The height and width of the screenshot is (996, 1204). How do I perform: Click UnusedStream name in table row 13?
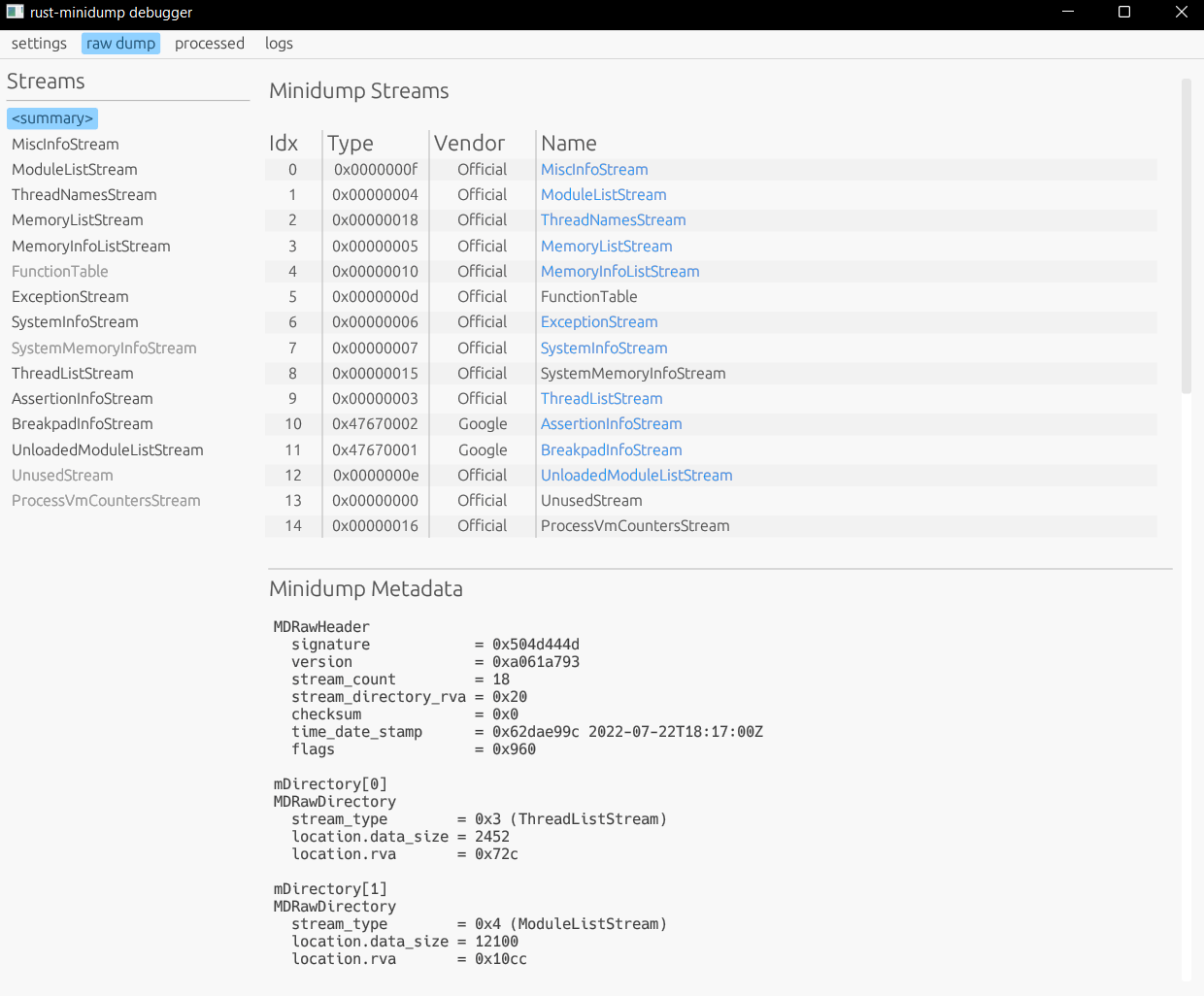591,500
